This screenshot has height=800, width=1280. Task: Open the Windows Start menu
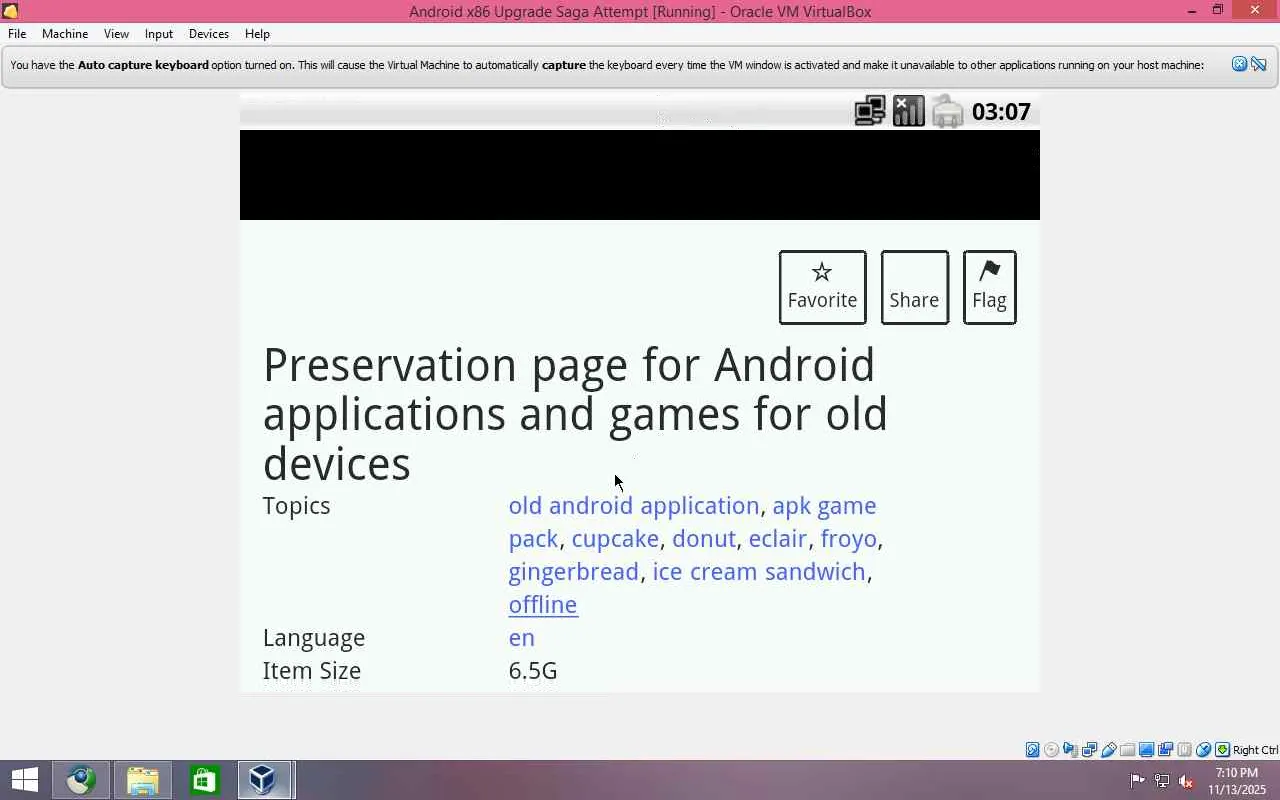tap(24, 780)
